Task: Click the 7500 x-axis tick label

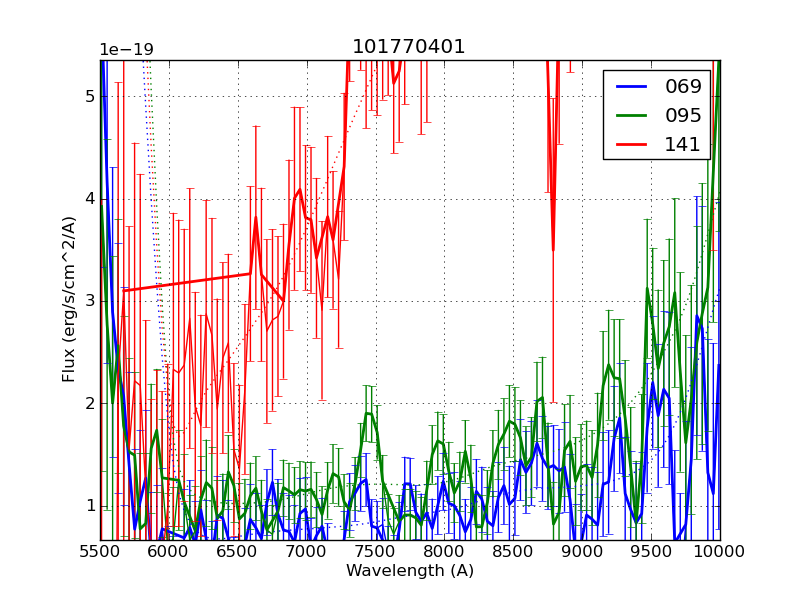Action: 376,551
